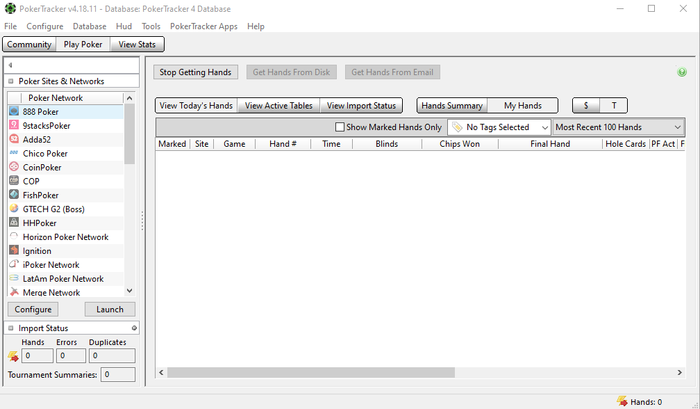Viewport: 700px width, 409px height.
Task: Click the LatAm Poker Network icon
Action: [14, 278]
